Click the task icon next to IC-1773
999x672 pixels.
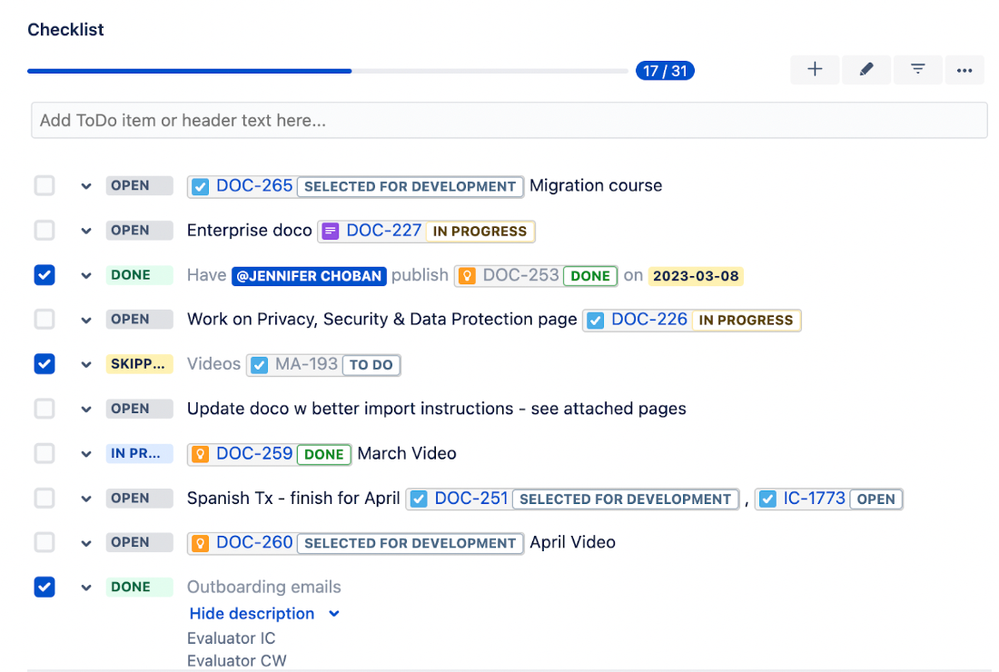766,498
